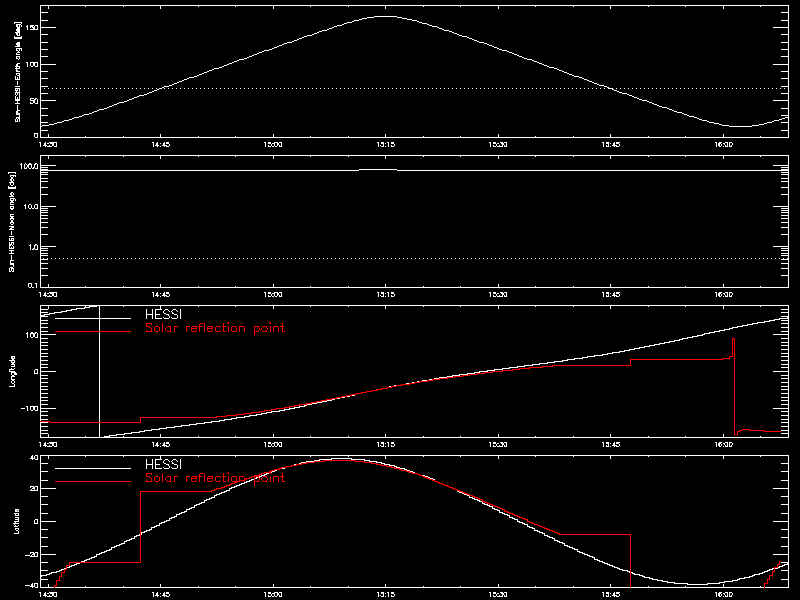Viewport: 800px width, 600px height.
Task: Click the "50" tick label on Earth-angle plot
Action: point(34,101)
